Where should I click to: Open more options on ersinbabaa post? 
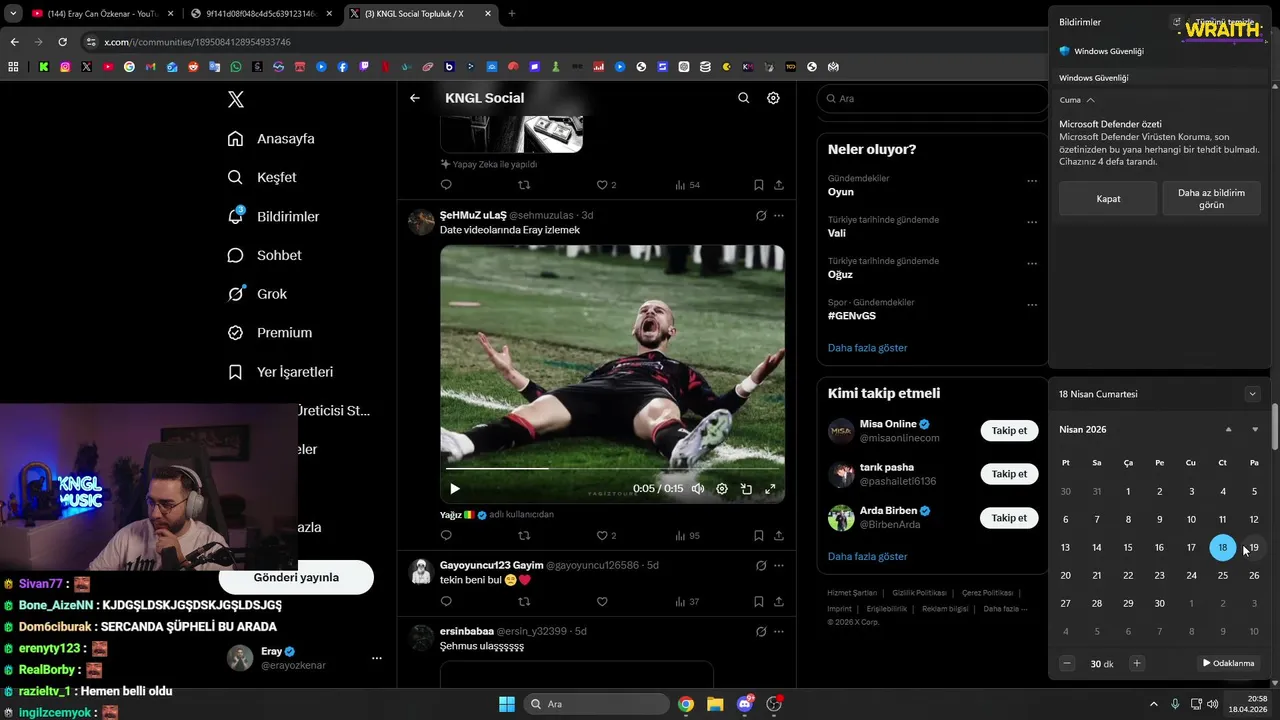pos(779,631)
